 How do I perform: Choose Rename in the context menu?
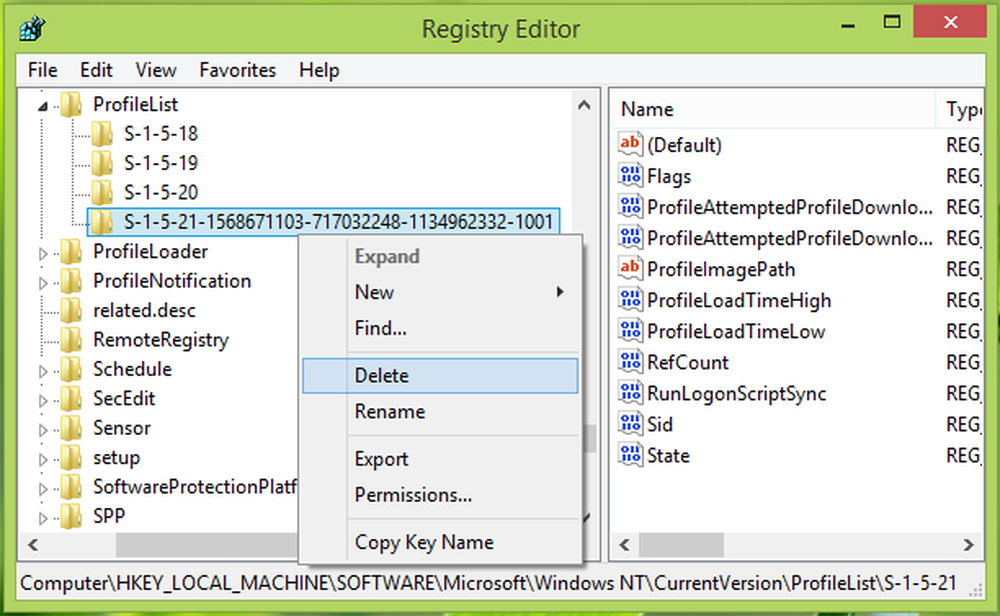pyautogui.click(x=440, y=411)
